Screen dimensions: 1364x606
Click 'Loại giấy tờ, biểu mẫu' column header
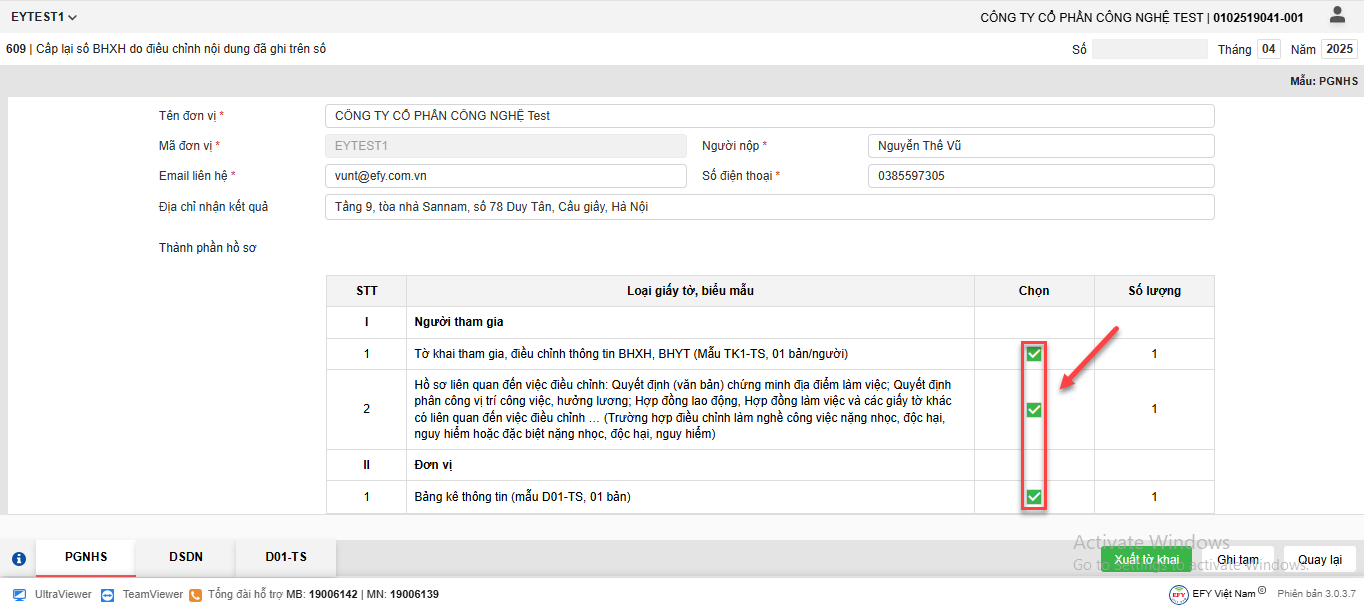(690, 291)
